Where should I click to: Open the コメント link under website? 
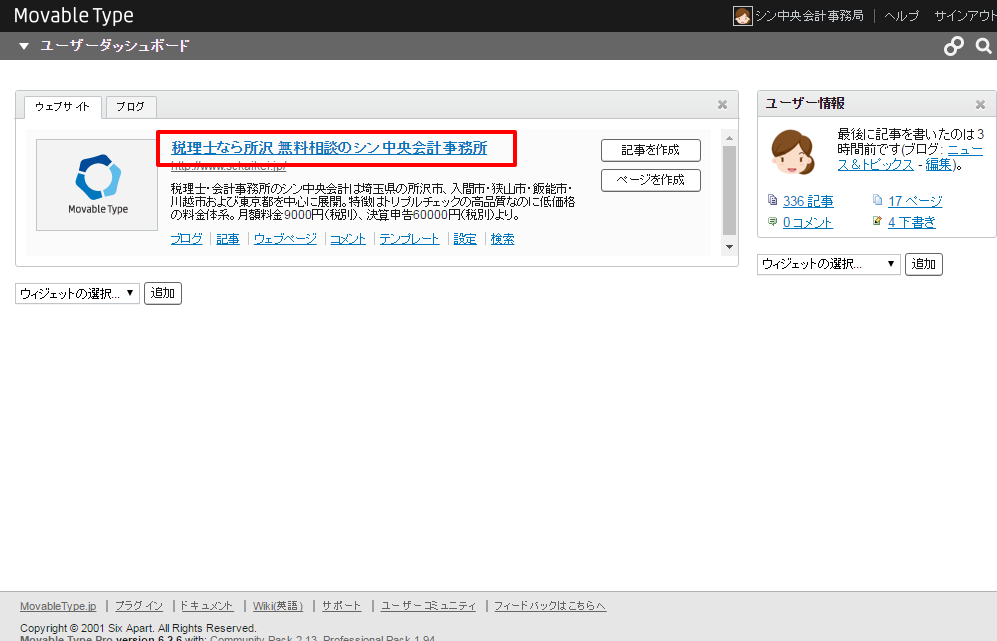pos(348,238)
